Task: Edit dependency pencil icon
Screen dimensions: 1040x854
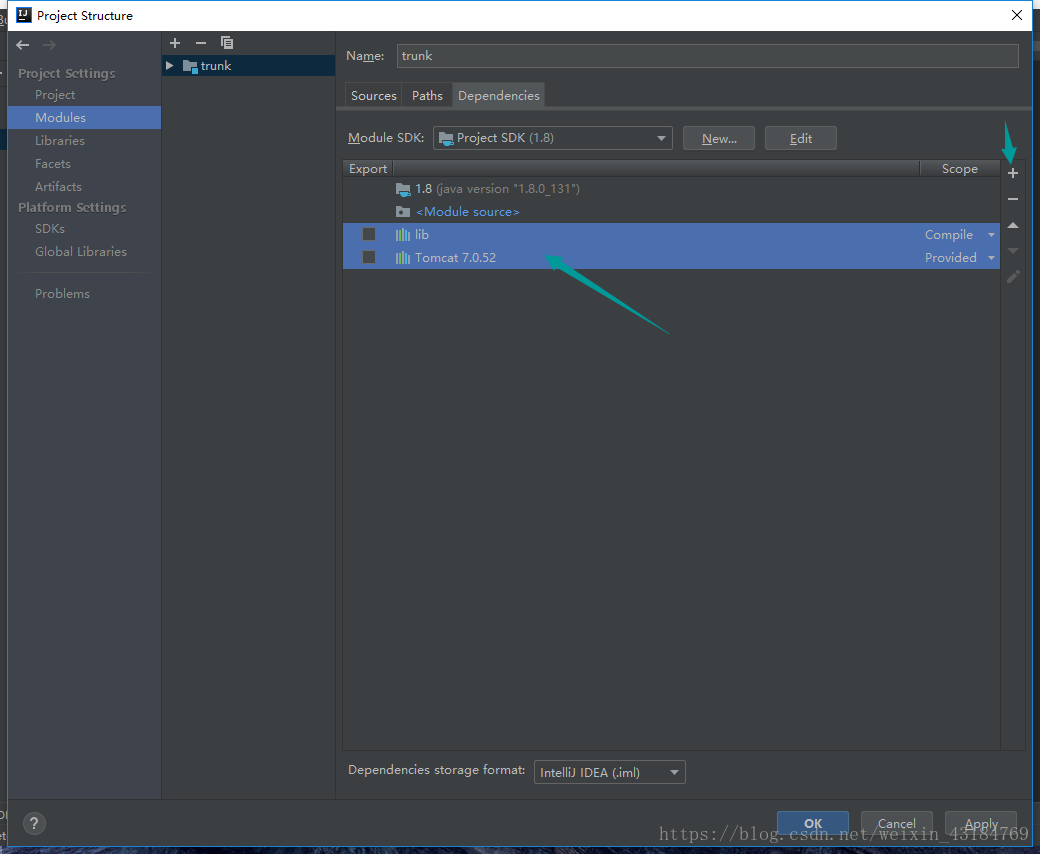Action: pos(1013,276)
